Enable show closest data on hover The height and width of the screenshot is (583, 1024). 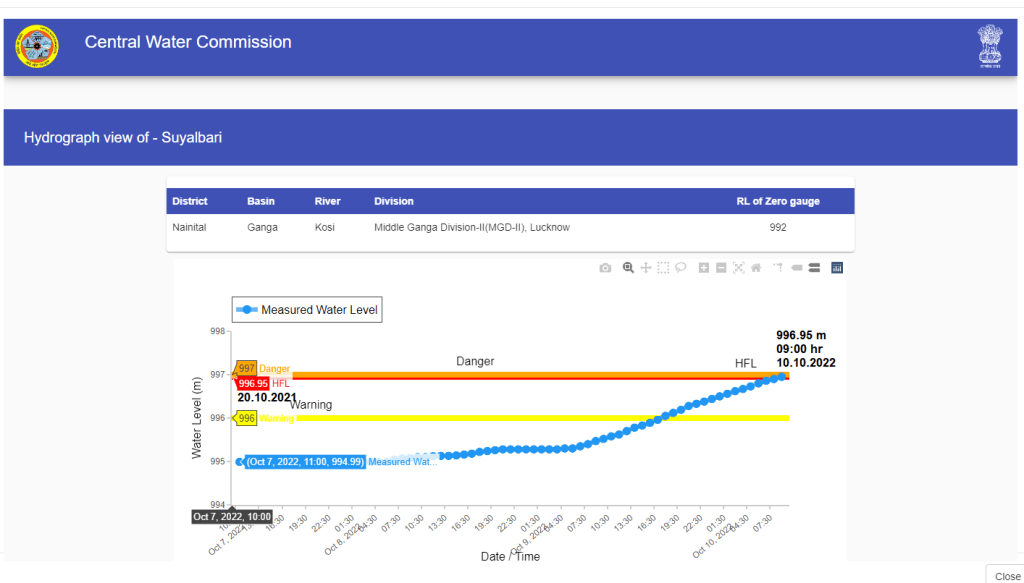tap(797, 268)
